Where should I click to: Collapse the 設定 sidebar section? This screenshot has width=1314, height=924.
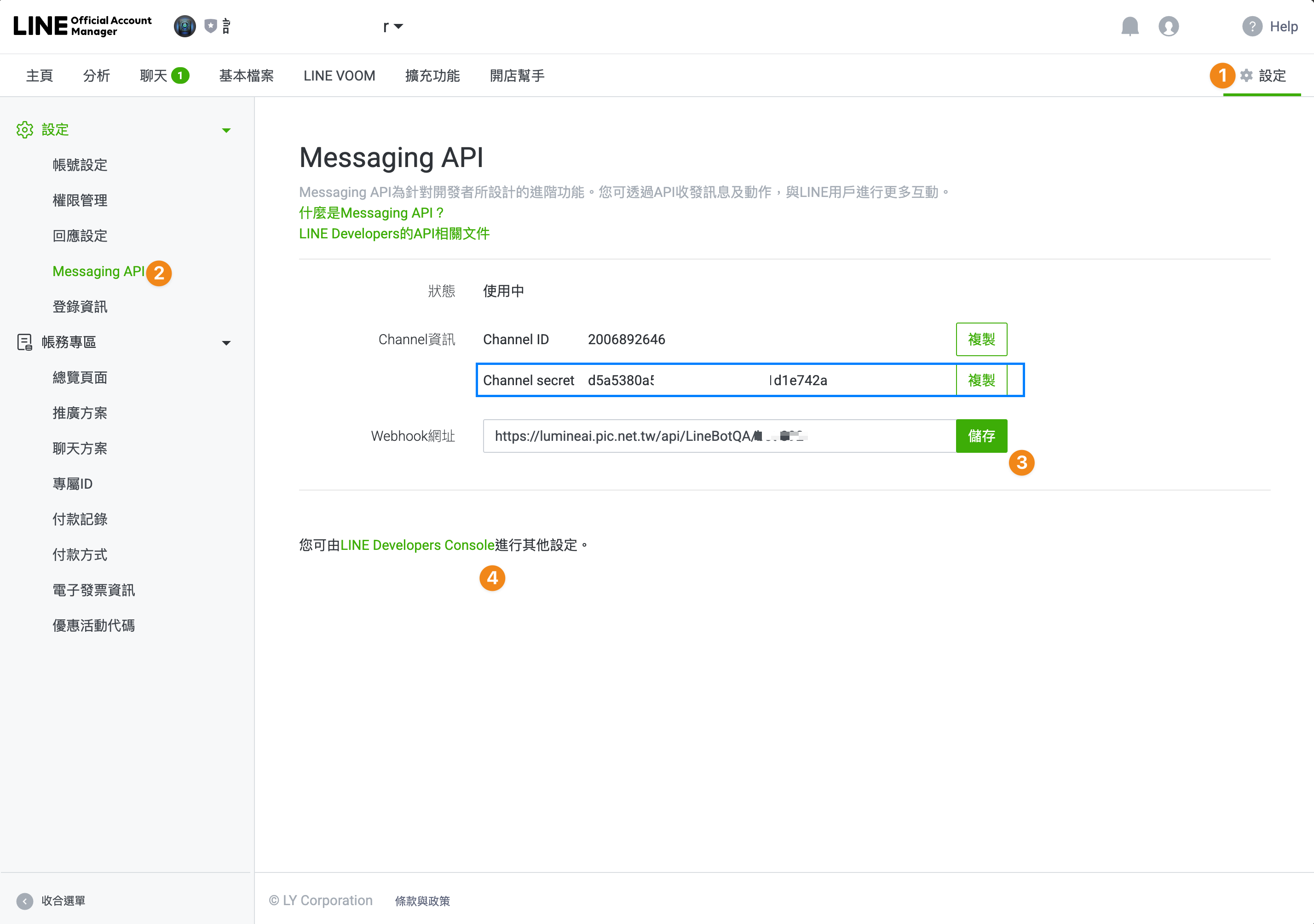coord(227,131)
